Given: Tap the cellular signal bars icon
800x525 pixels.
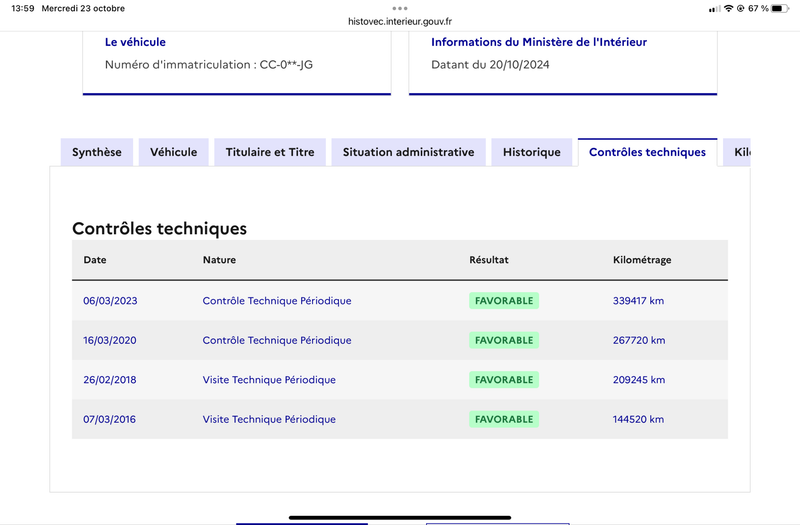Looking at the screenshot, I should [715, 9].
